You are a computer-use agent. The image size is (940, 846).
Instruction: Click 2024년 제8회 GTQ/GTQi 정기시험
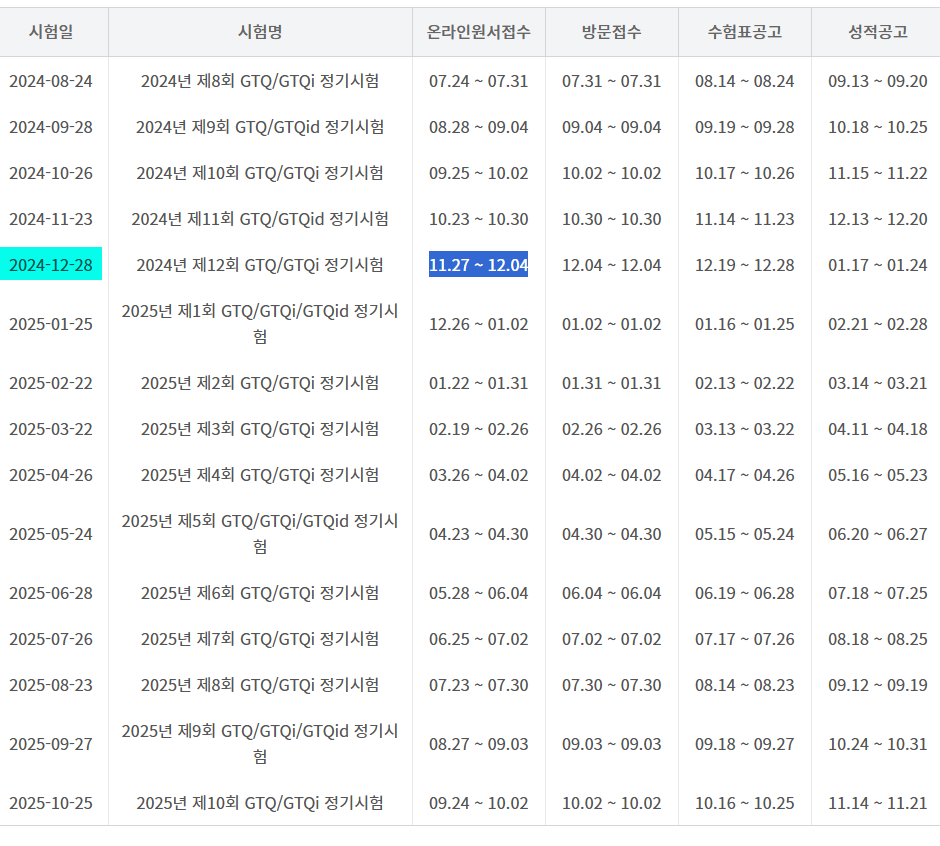tap(260, 81)
